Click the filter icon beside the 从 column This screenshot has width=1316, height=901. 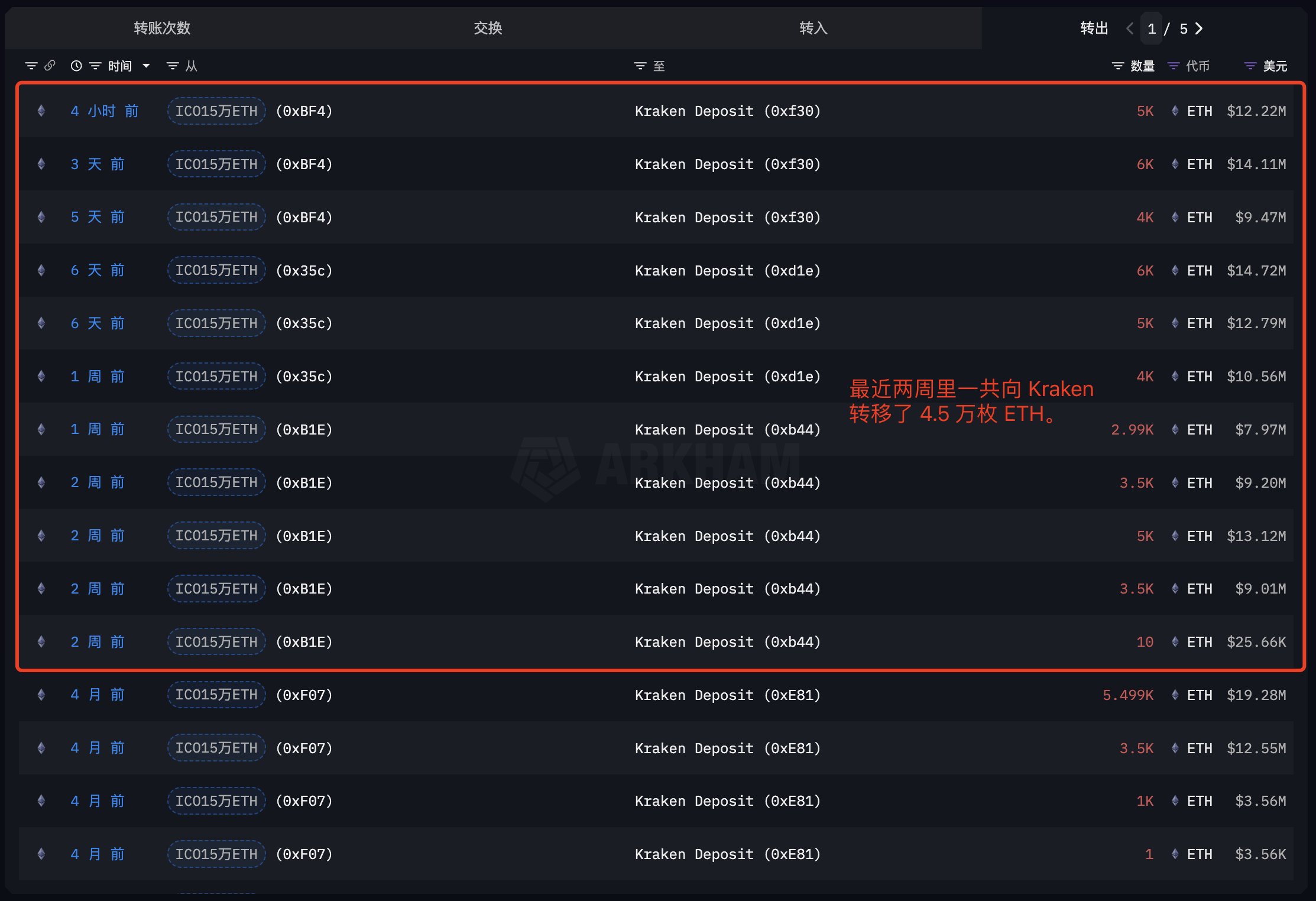[171, 66]
